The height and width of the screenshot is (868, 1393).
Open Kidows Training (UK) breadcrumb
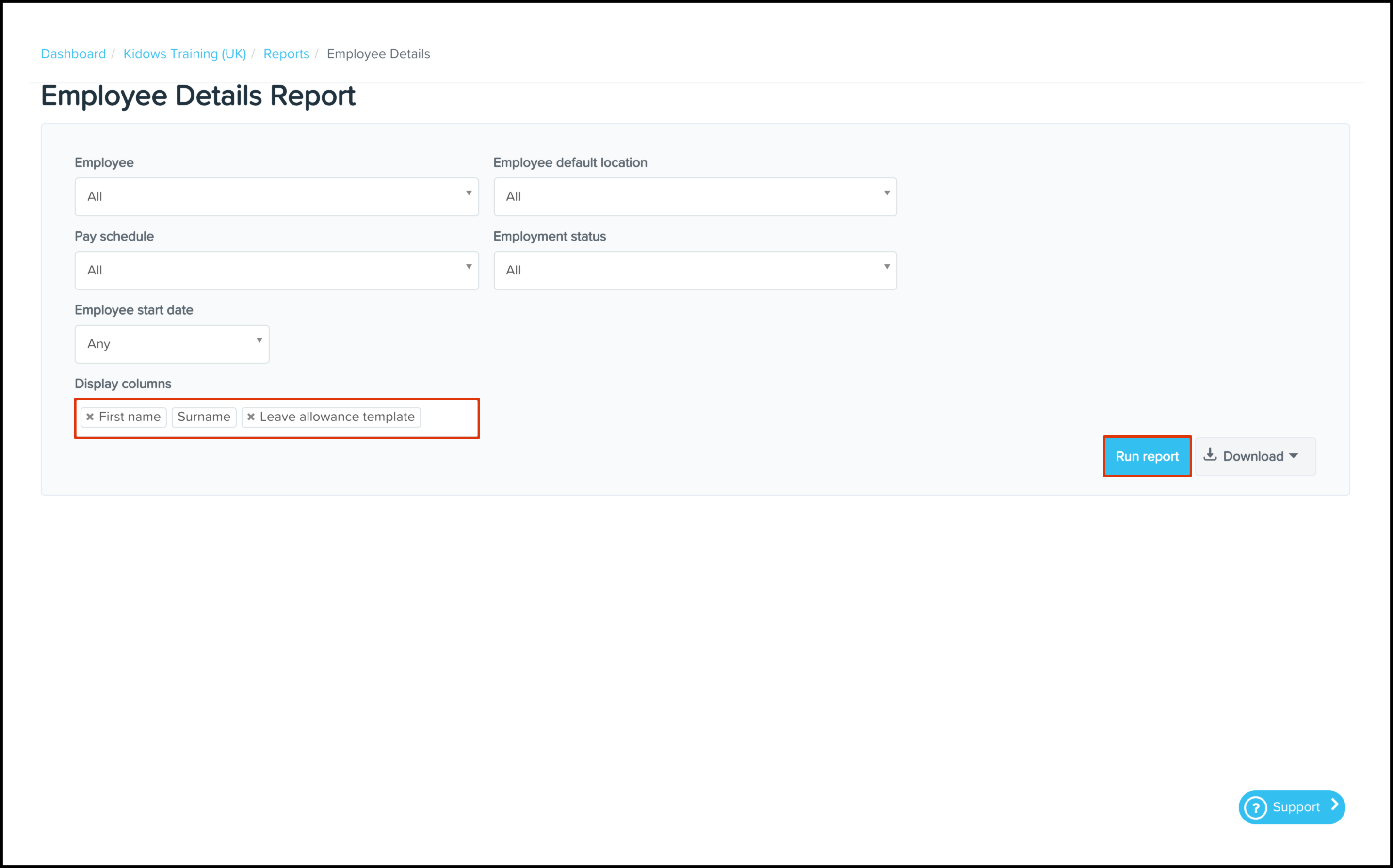(184, 54)
